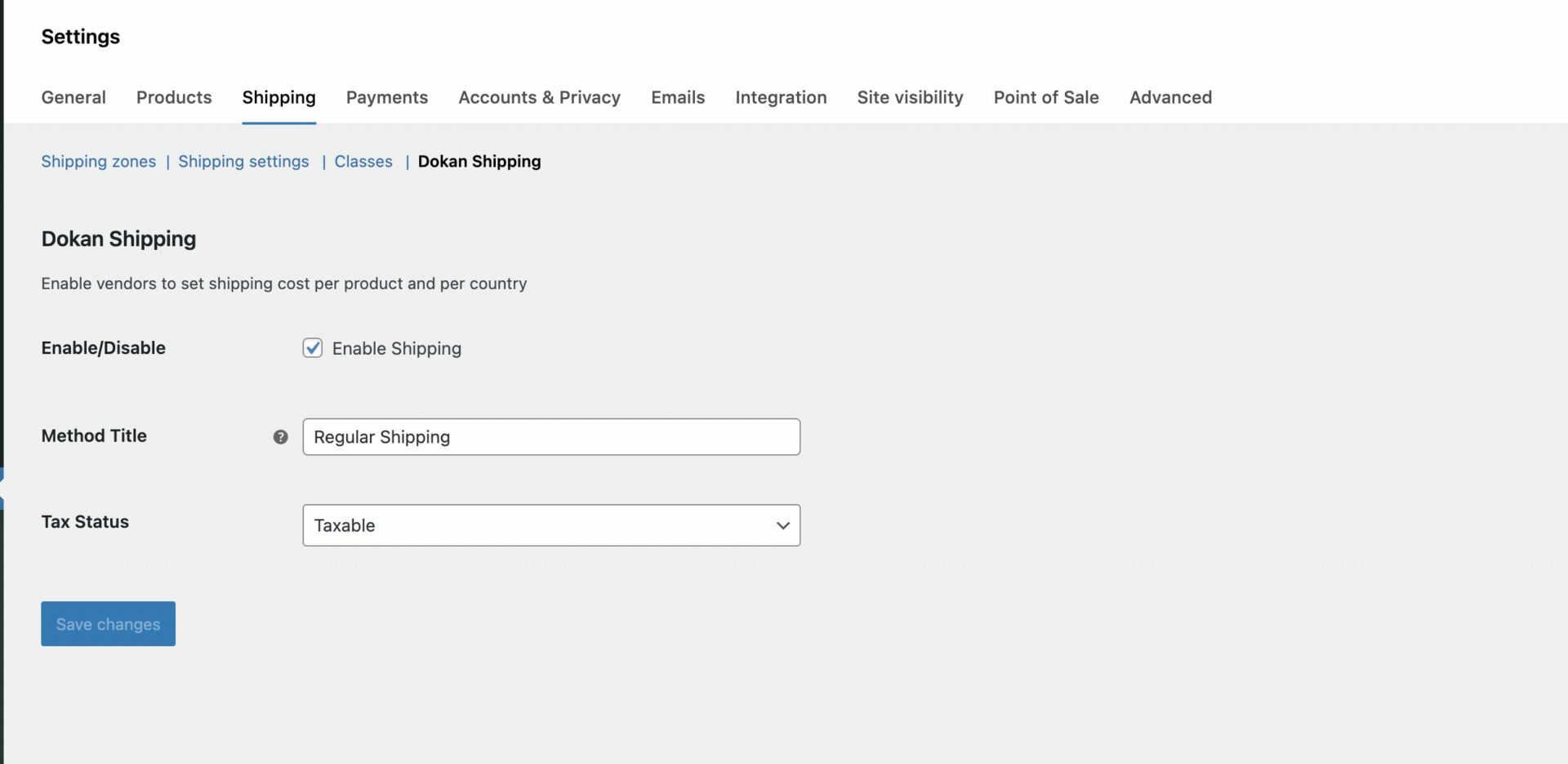This screenshot has width=1568, height=764.
Task: Open the Advanced settings tab
Action: click(1170, 97)
